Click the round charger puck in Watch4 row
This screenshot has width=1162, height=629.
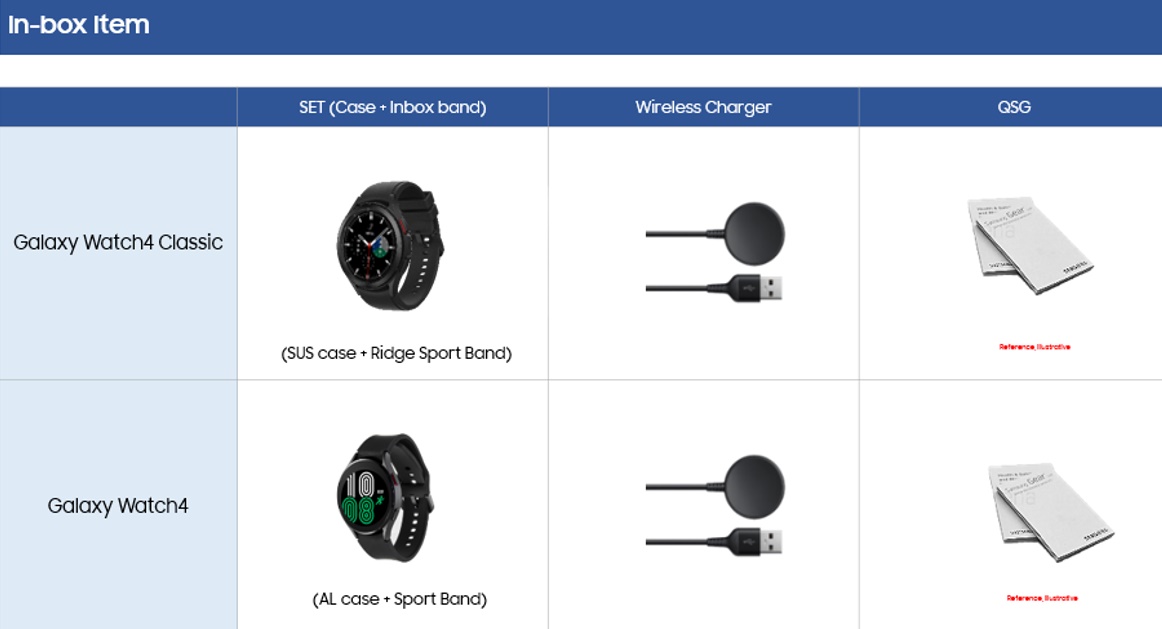click(x=754, y=487)
